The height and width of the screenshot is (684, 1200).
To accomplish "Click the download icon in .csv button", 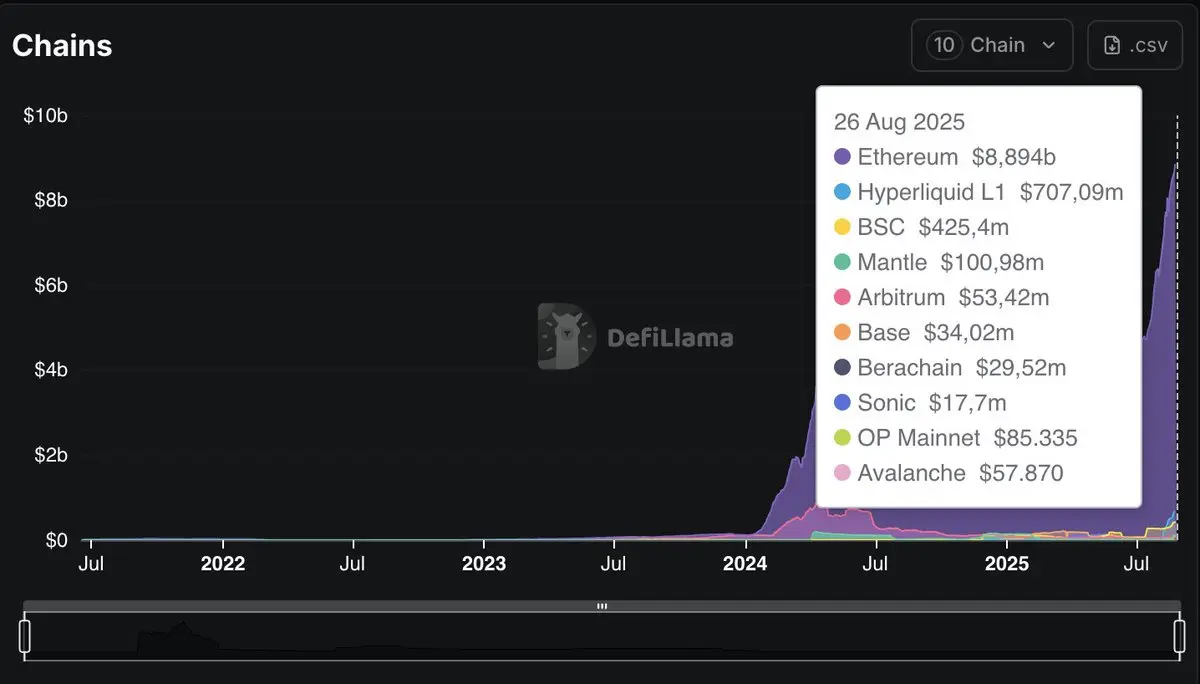I will point(1111,45).
